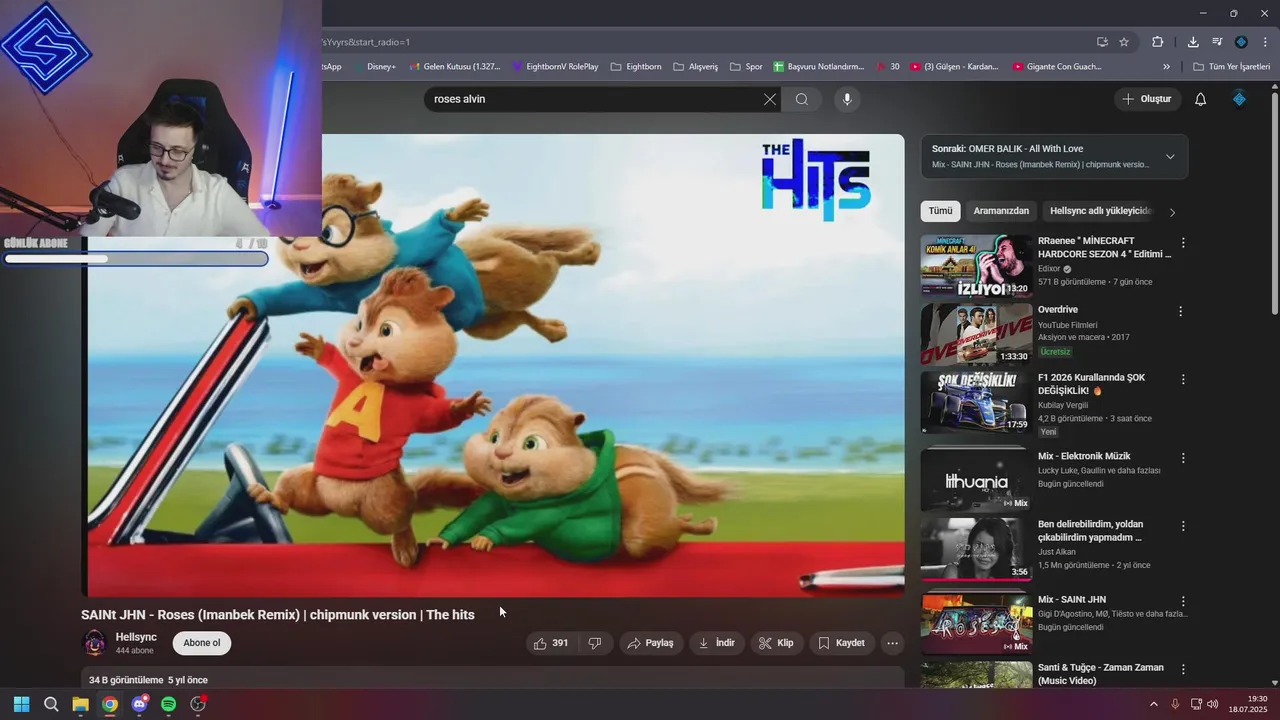Clear the search box with the X icon
Image resolution: width=1280 pixels, height=720 pixels.
coord(769,99)
